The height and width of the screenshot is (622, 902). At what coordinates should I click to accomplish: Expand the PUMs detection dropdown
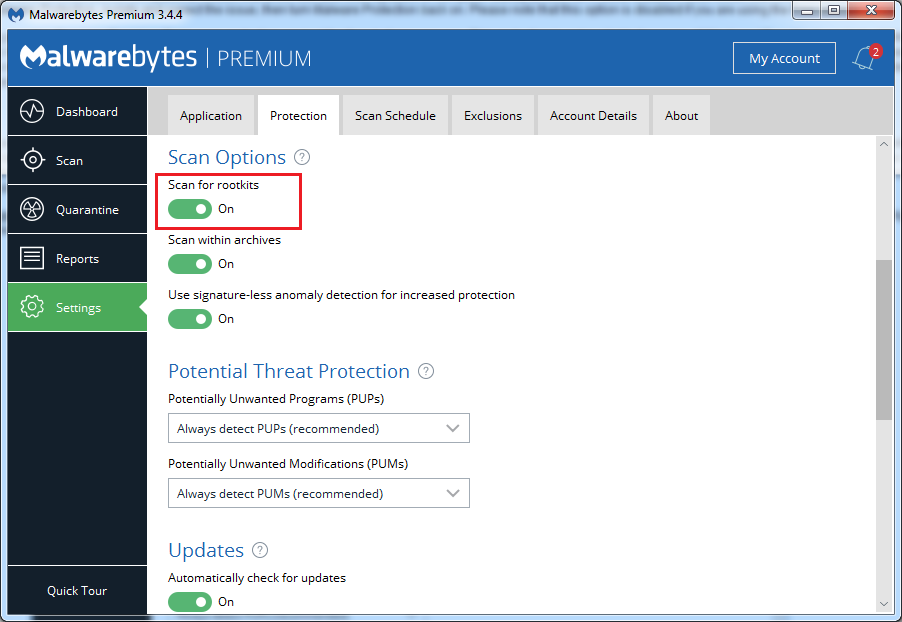click(x=319, y=493)
